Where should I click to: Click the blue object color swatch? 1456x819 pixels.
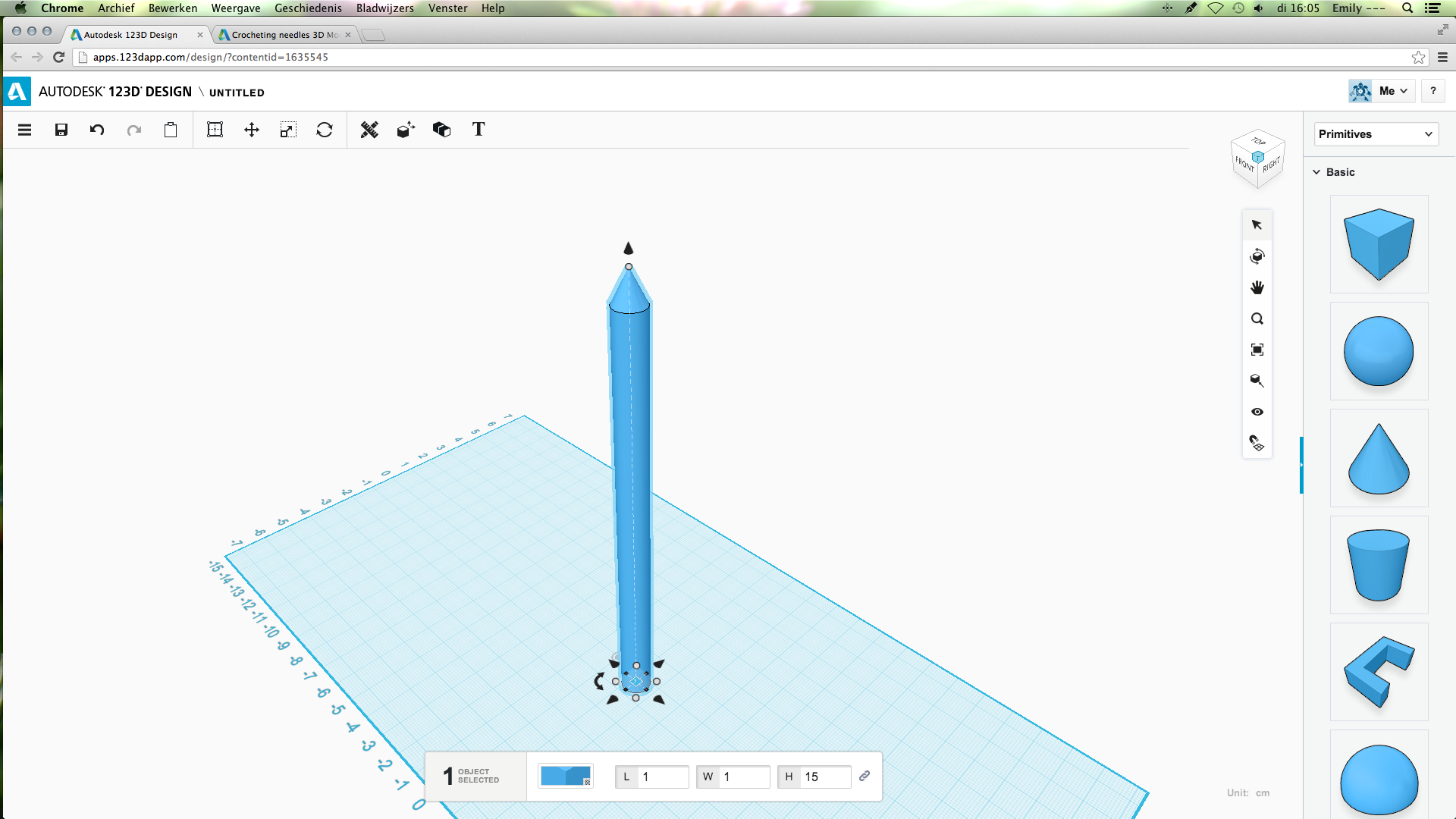pos(565,776)
